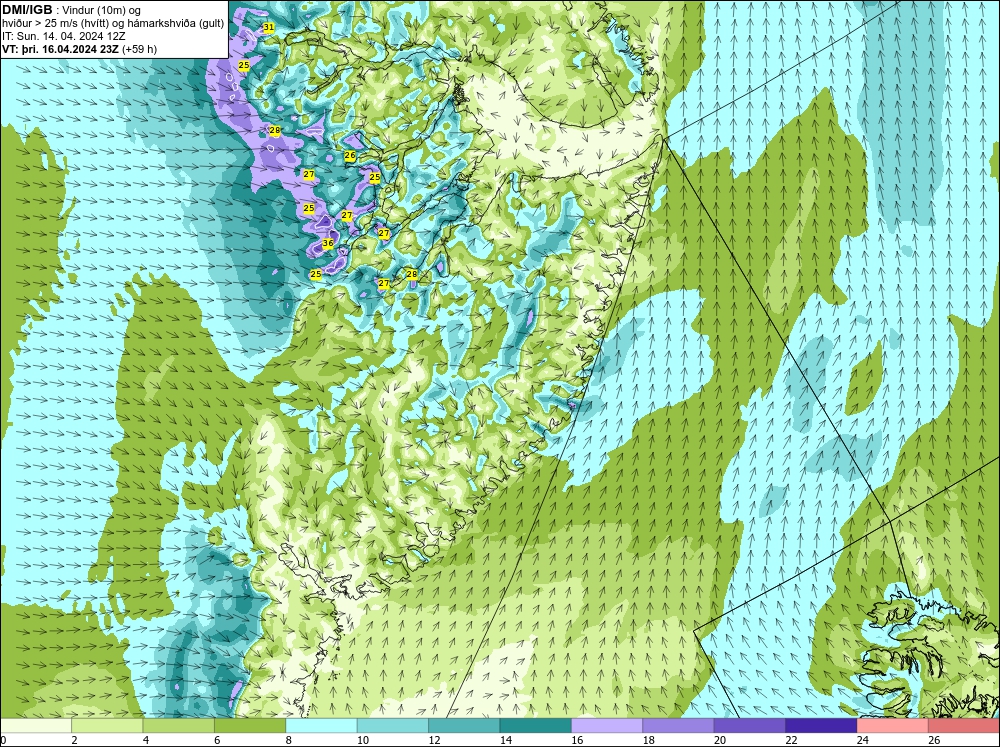This screenshot has height=747, width=1000.
Task: Click the legend scale number 0
Action: (4, 740)
